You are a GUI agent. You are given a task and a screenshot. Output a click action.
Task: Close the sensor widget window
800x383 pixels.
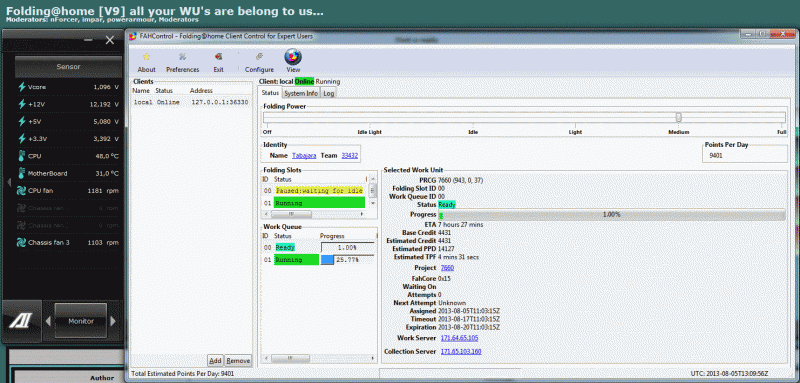(x=110, y=40)
